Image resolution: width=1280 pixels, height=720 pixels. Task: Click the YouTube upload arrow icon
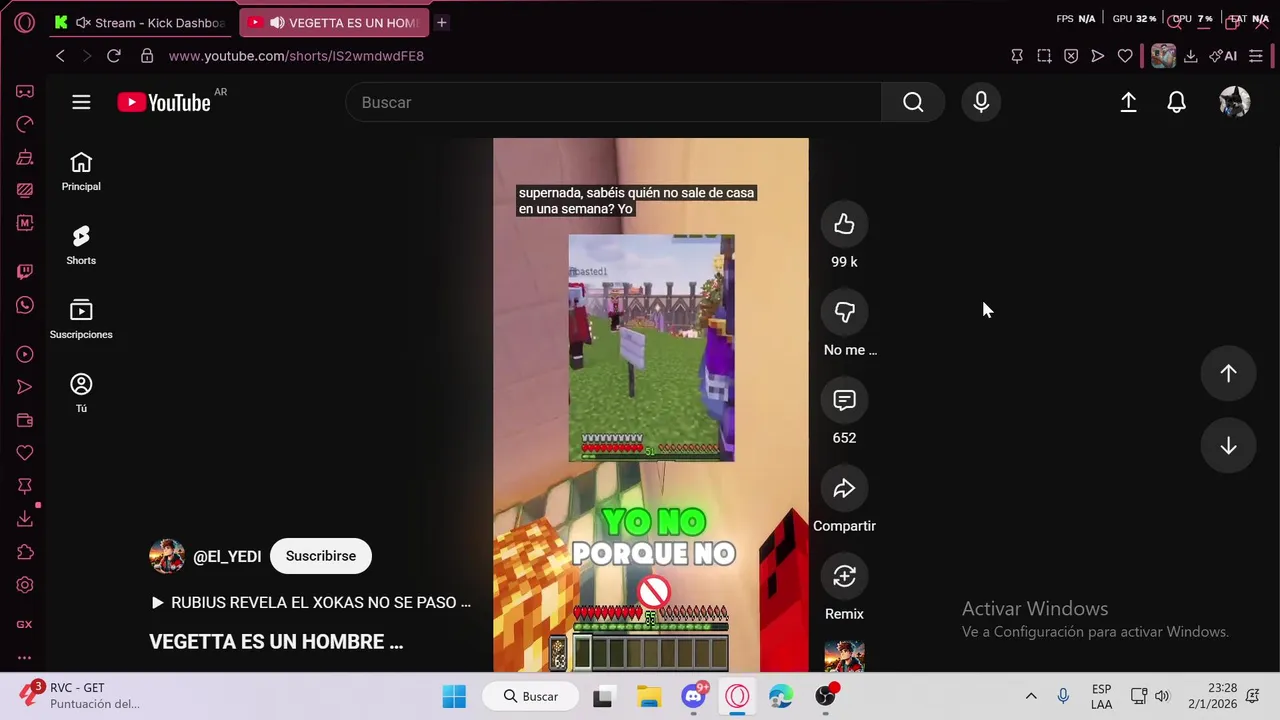(x=1128, y=102)
